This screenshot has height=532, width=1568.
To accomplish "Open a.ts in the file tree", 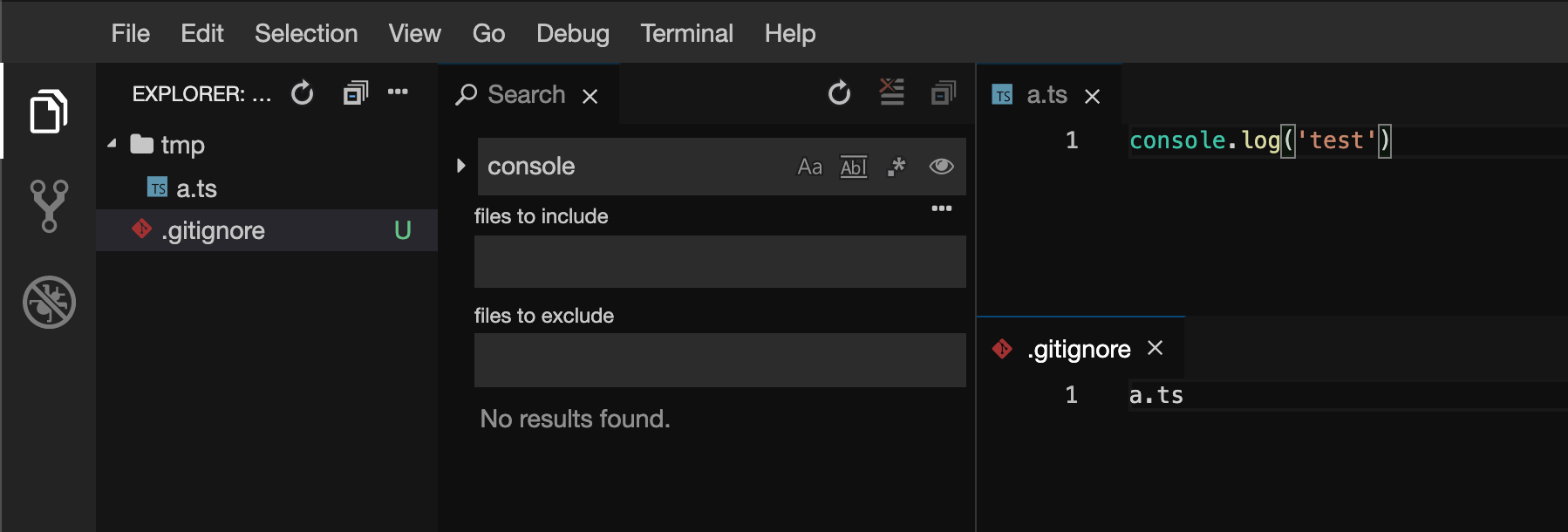I will (196, 188).
